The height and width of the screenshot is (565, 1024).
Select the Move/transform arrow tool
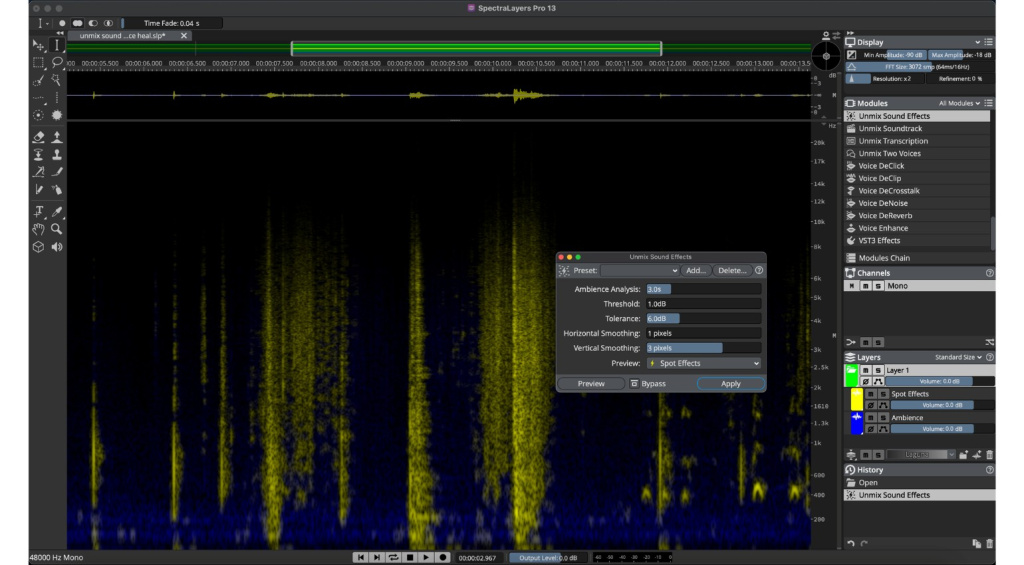[39, 45]
